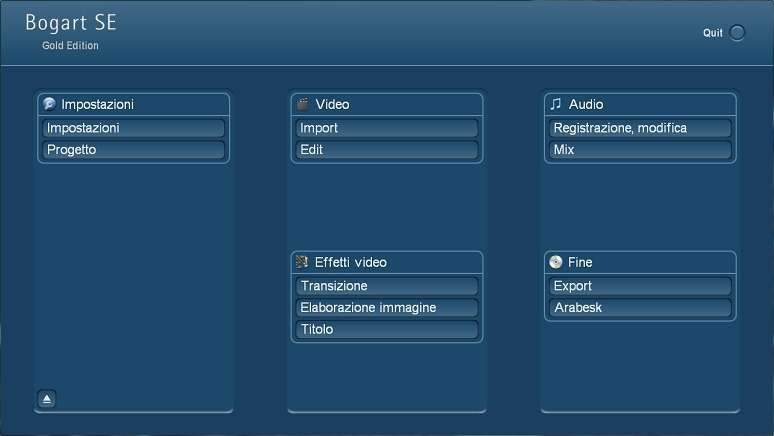Click the Quit label text
The height and width of the screenshot is (436, 774).
713,33
